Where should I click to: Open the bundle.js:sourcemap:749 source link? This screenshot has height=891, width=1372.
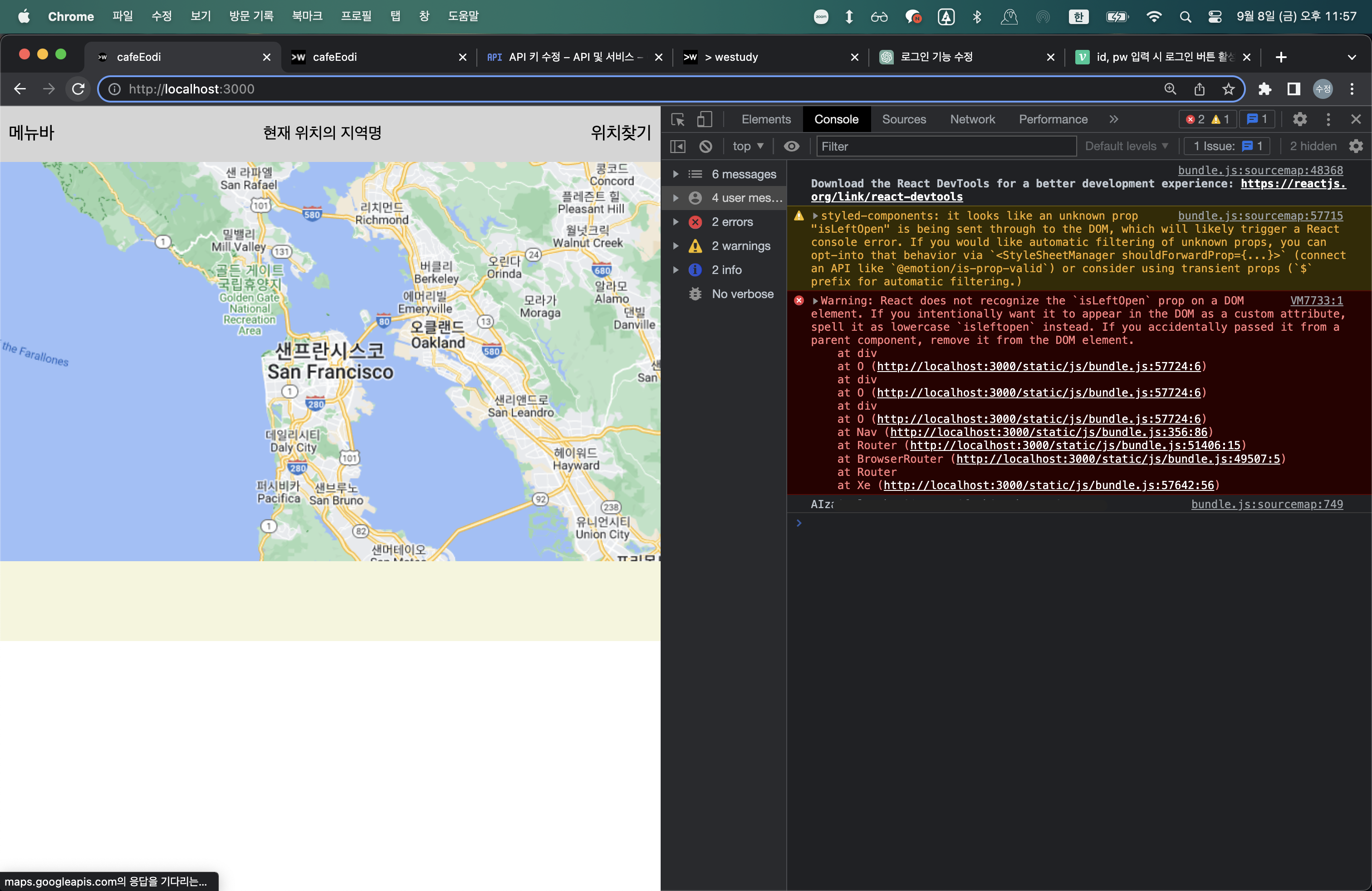pos(1267,504)
